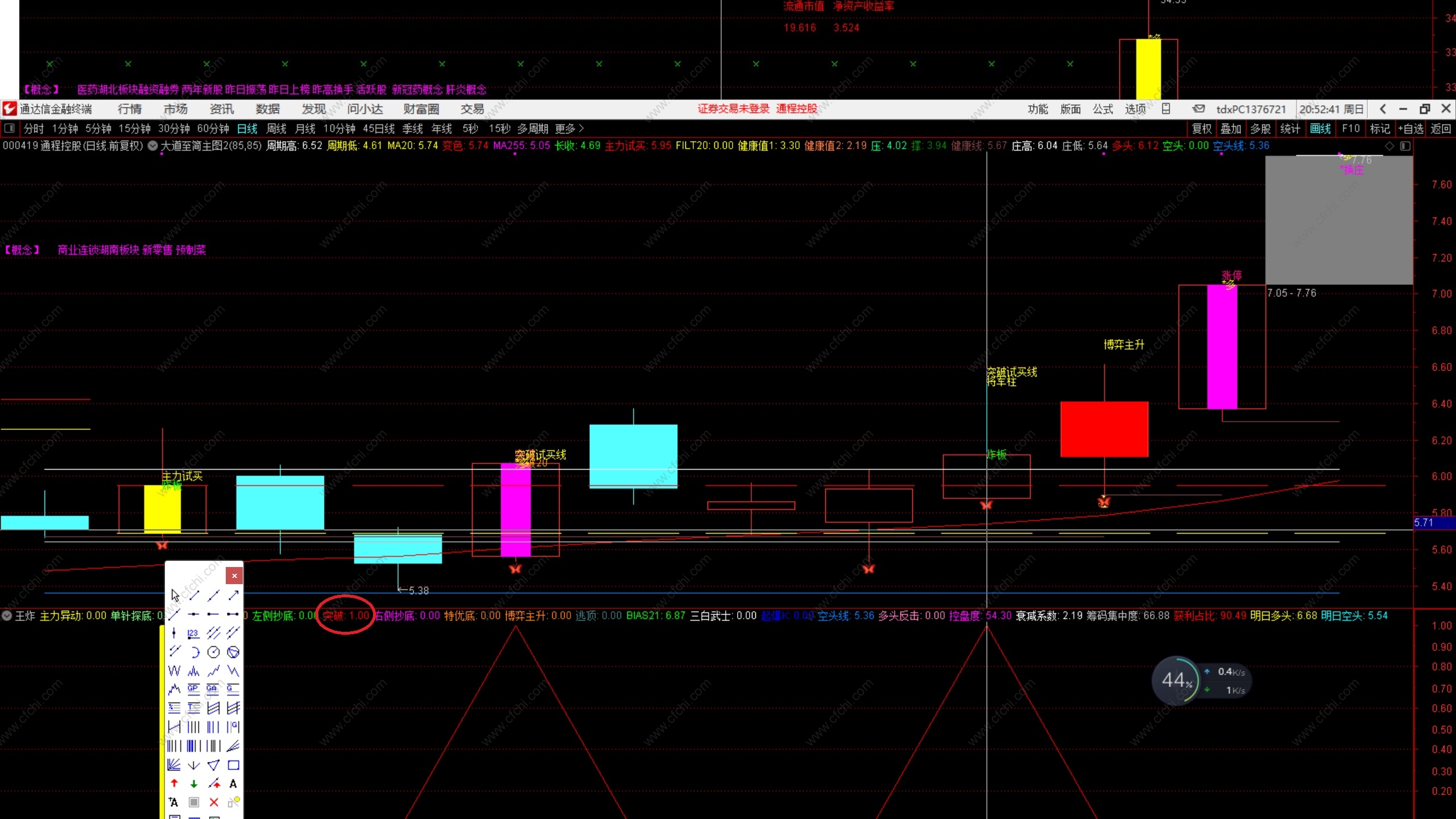This screenshot has height=819, width=1456.
Task: Close the drawing tools palette
Action: 234,576
